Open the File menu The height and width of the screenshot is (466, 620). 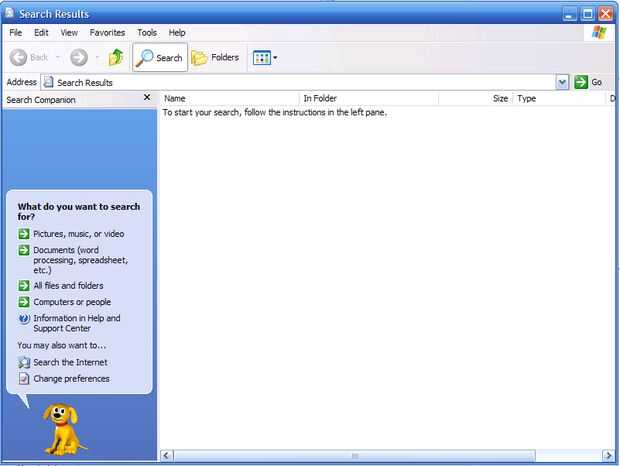[x=16, y=32]
